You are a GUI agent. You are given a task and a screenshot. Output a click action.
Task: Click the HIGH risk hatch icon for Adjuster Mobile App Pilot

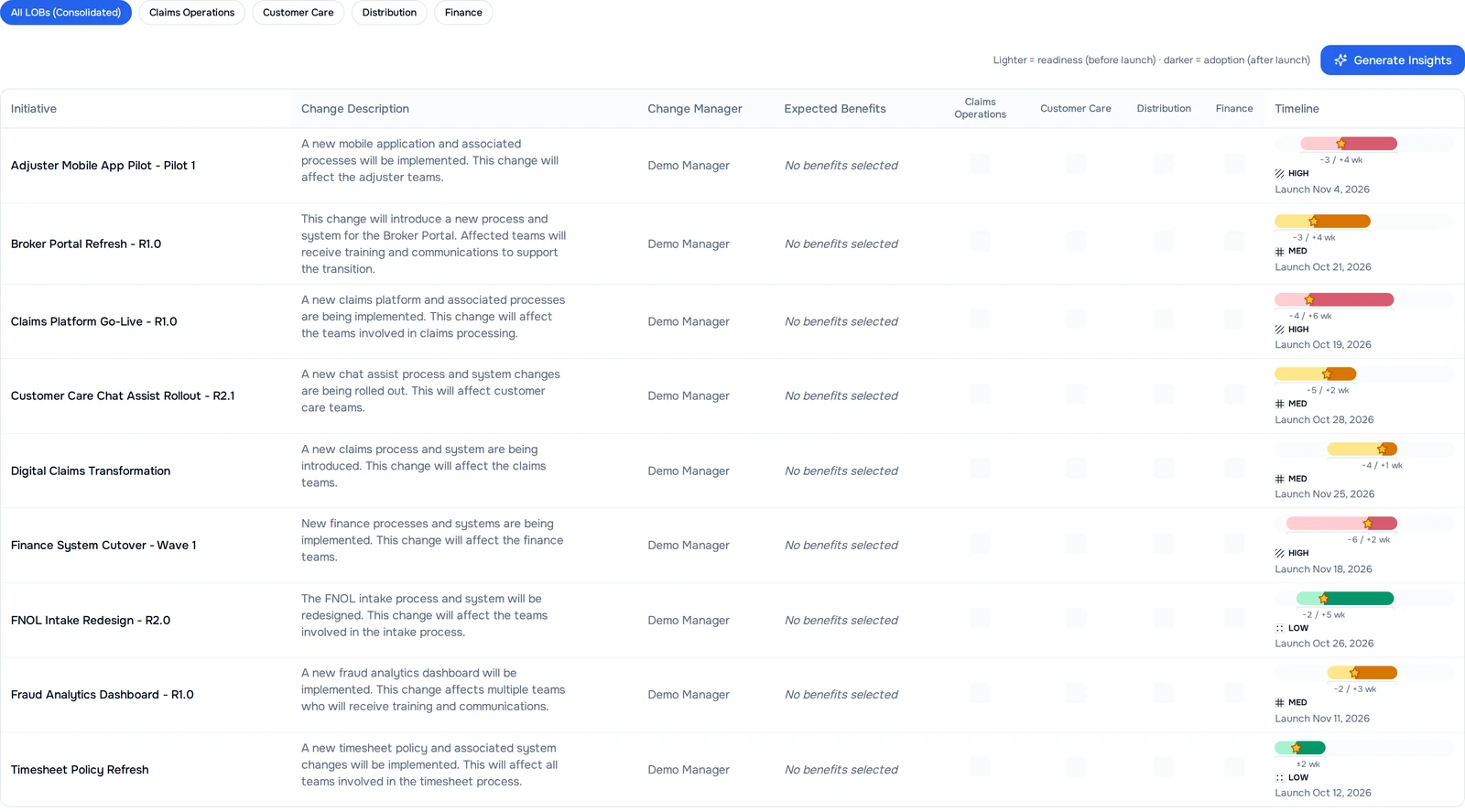point(1280,174)
